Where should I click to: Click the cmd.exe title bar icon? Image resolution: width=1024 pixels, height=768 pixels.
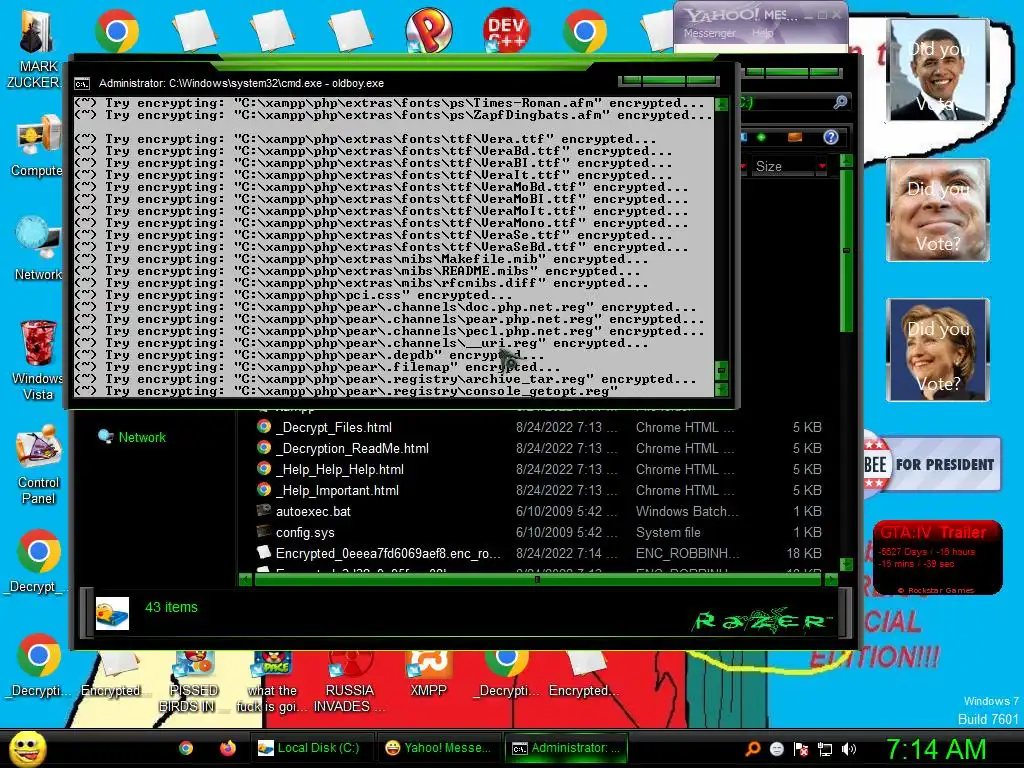(82, 84)
